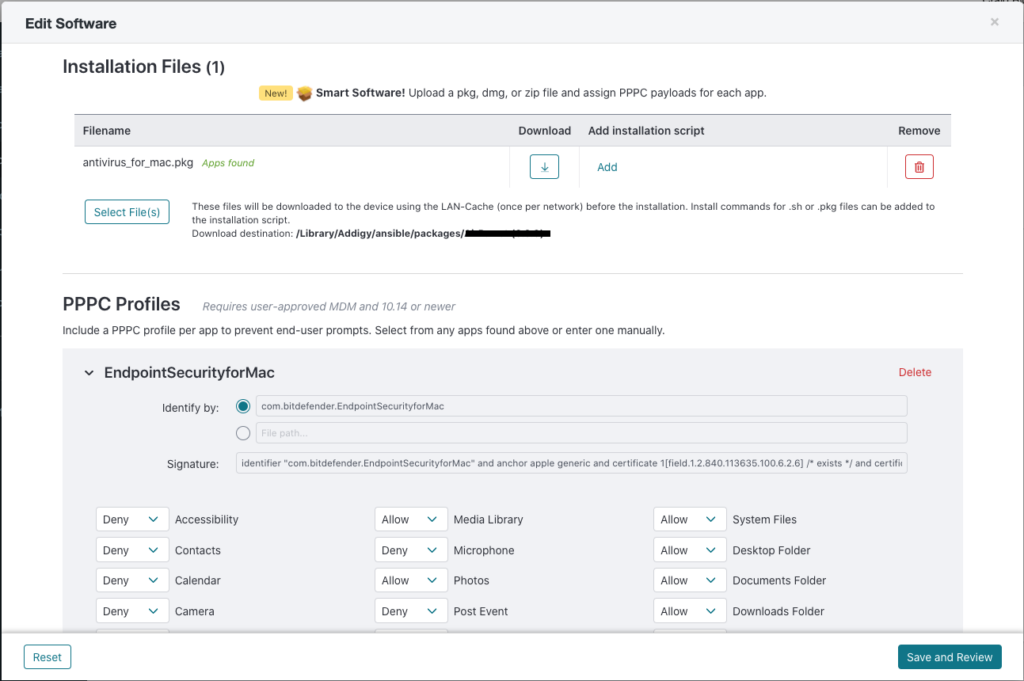The height and width of the screenshot is (681, 1024).
Task: Click Add installation script link
Action: [x=607, y=168]
